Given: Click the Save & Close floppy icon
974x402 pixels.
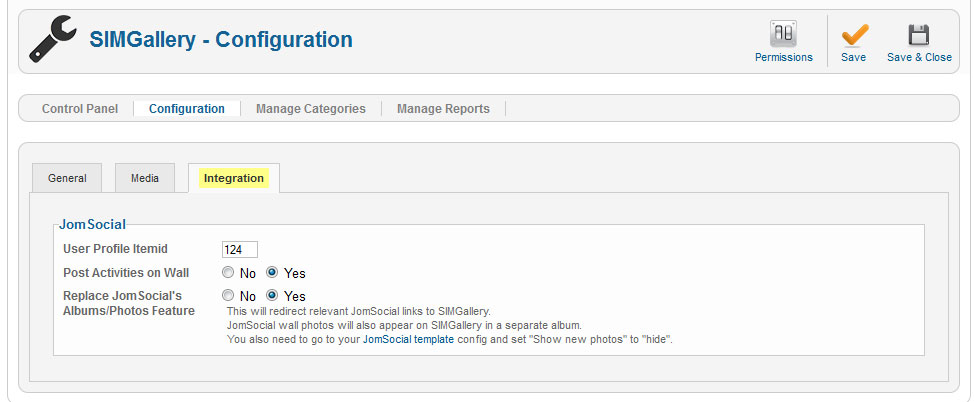Looking at the screenshot, I should click(919, 35).
